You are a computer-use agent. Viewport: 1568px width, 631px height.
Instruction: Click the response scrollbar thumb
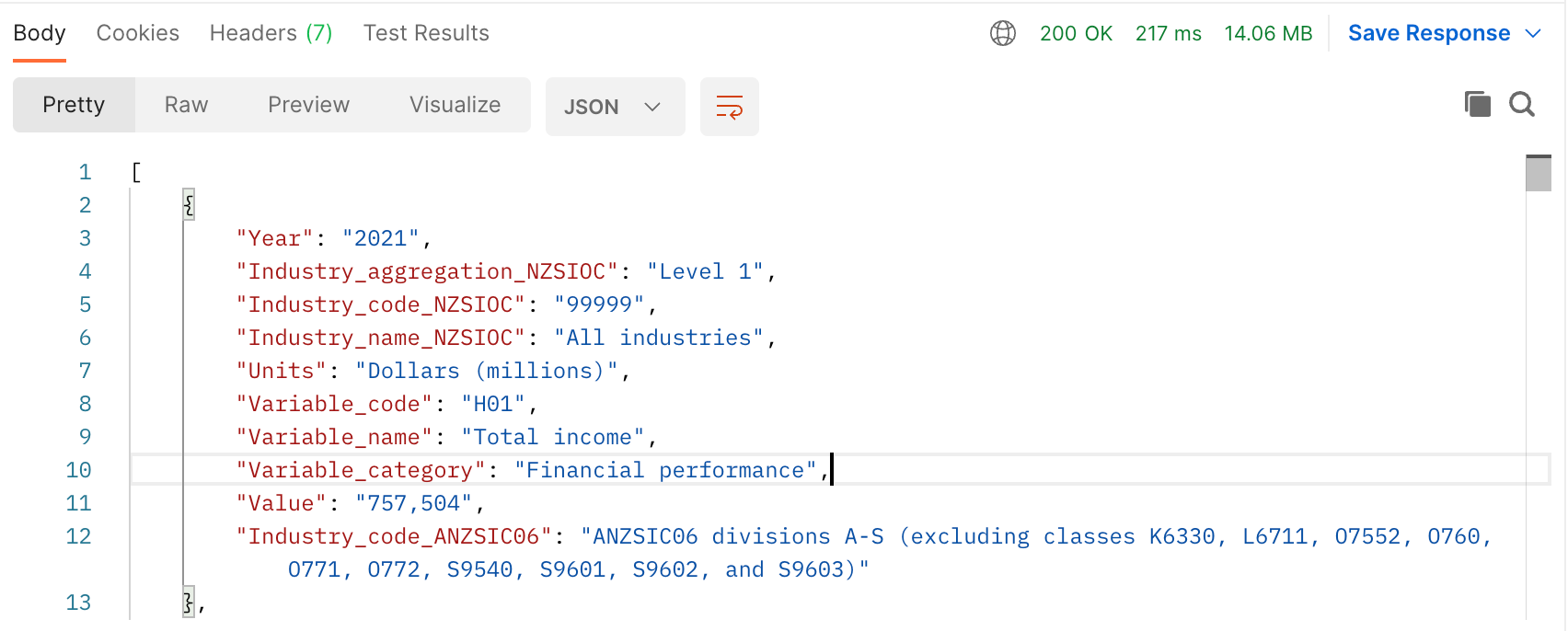point(1539,173)
